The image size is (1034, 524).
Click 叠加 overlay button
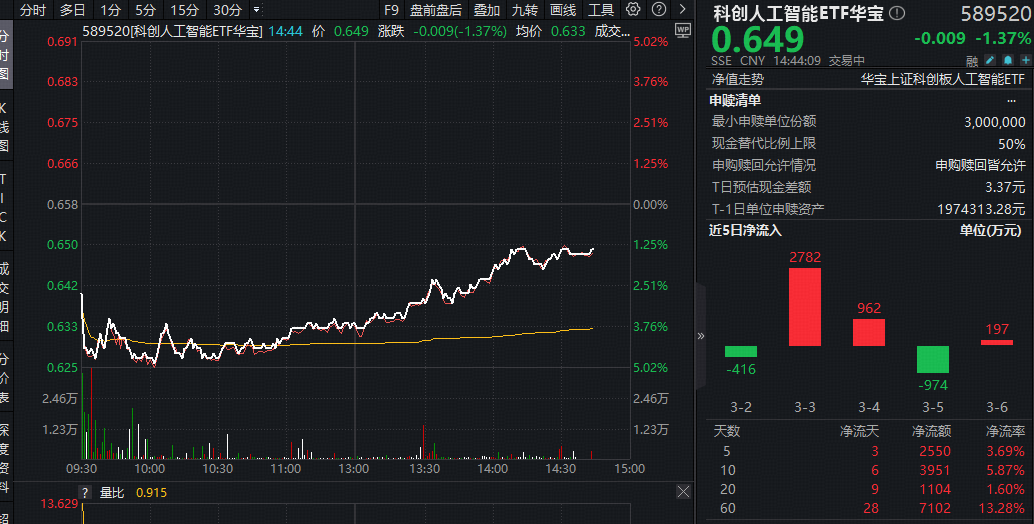(487, 10)
